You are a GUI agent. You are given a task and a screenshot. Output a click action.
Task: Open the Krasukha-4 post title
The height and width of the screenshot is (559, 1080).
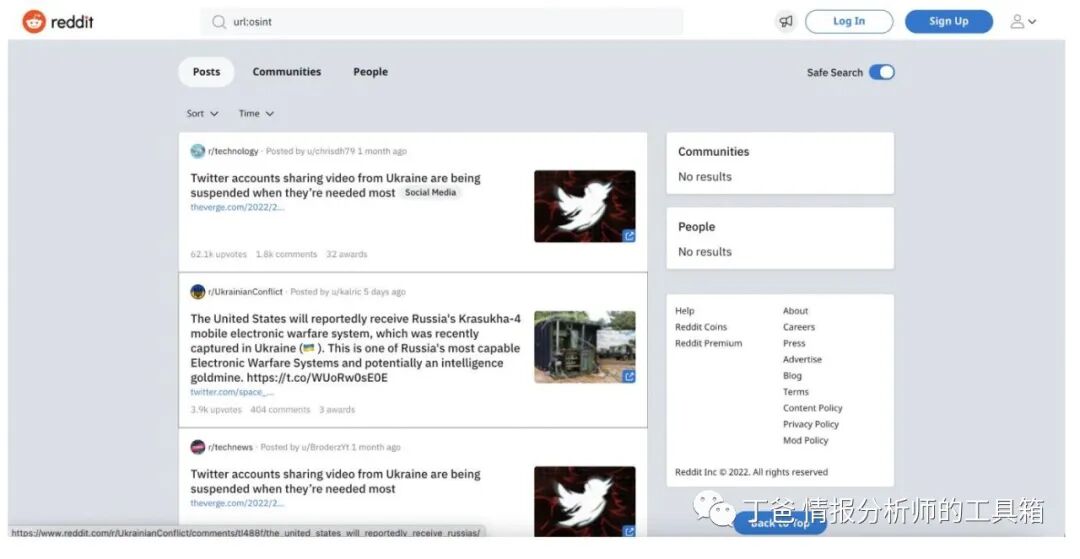(x=355, y=348)
